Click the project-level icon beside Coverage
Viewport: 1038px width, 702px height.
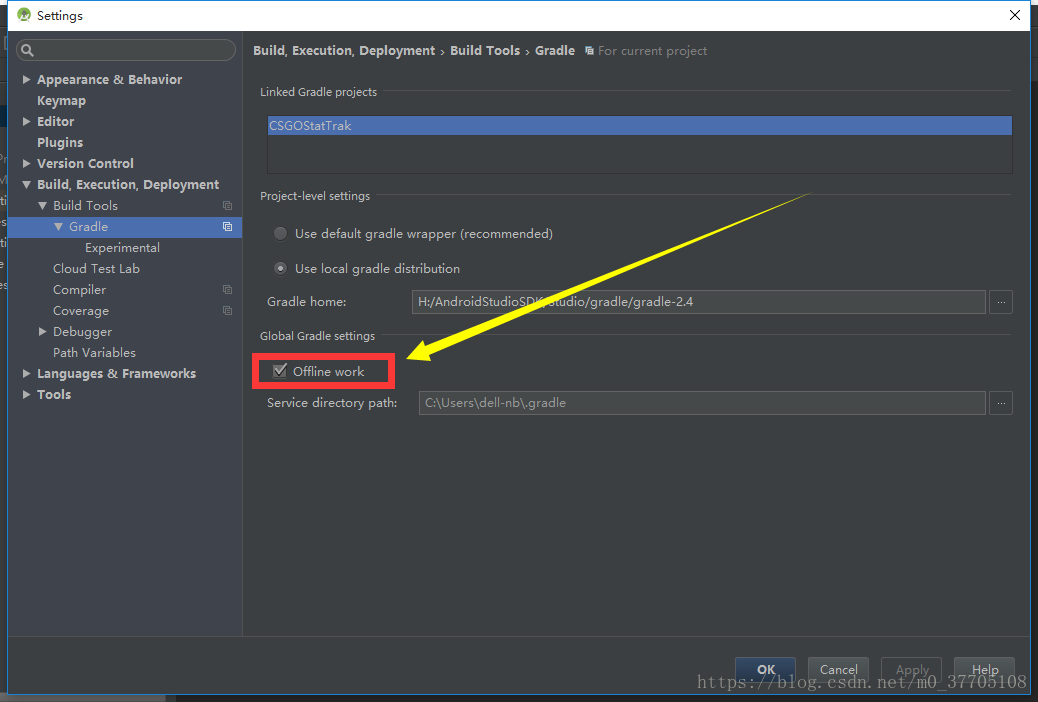(x=227, y=311)
